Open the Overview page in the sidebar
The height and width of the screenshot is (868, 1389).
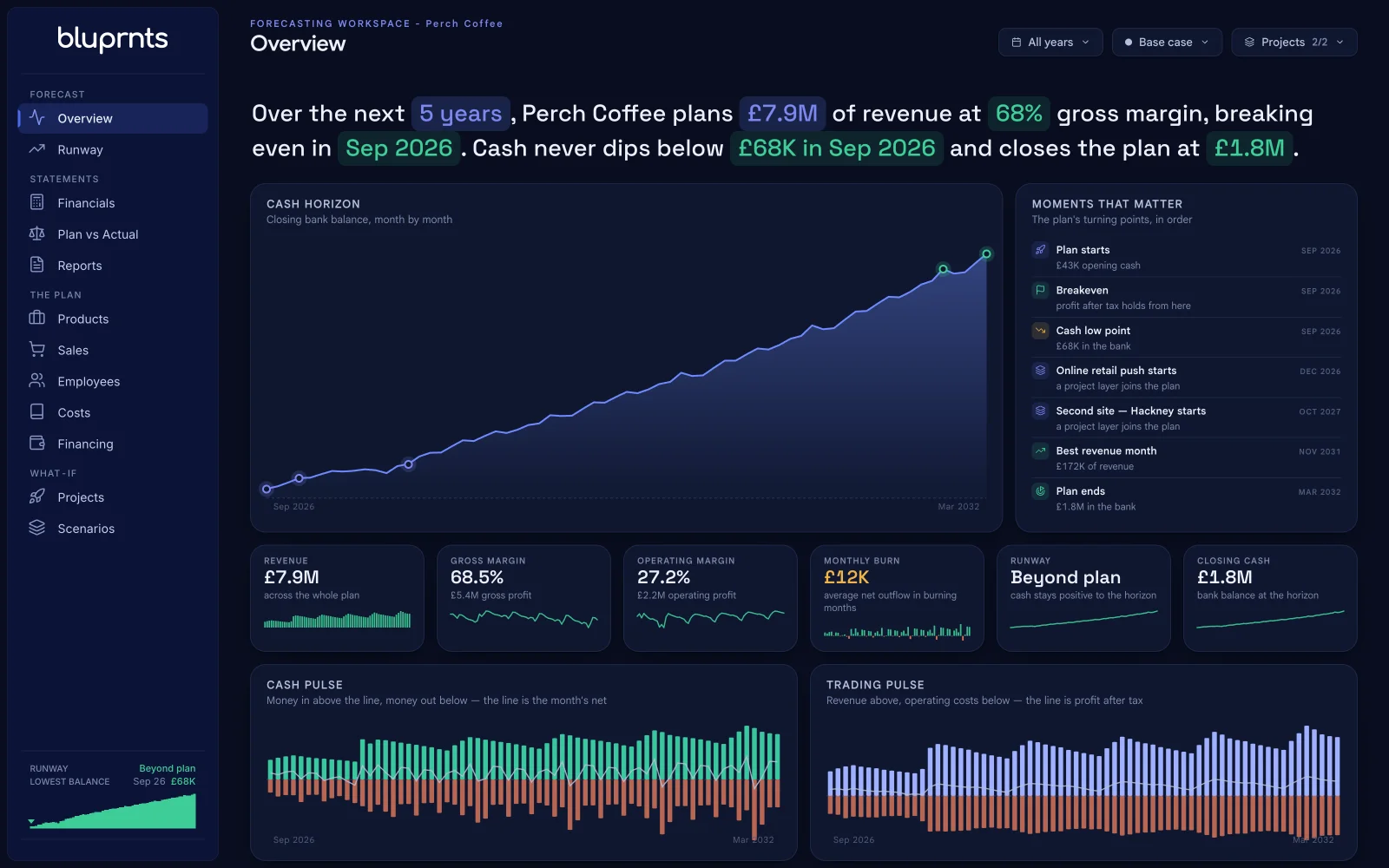pos(113,118)
